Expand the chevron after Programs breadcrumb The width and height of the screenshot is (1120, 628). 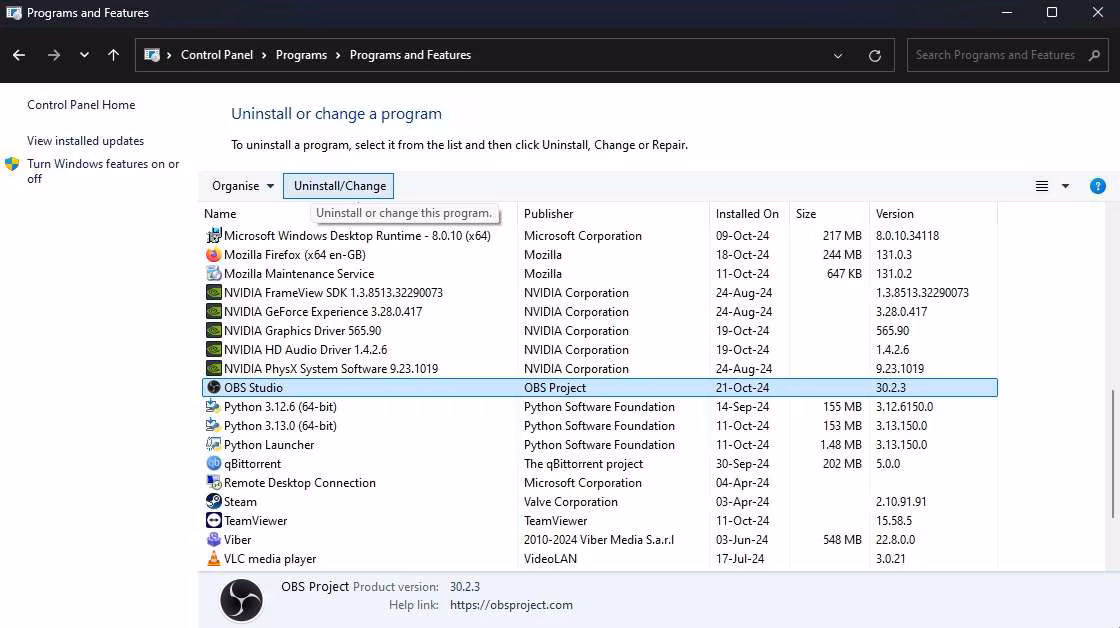click(338, 55)
